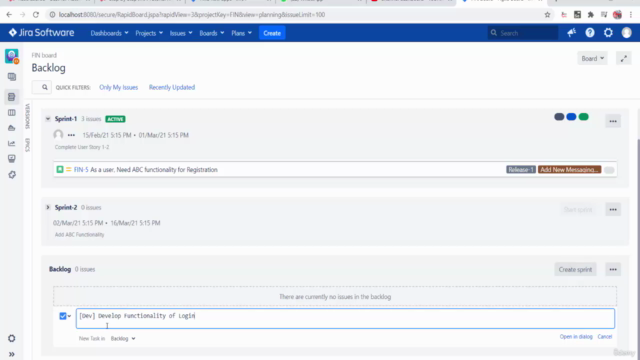Image resolution: width=640 pixels, height=360 pixels.
Task: Apply Only My Issues quick filter
Action: [118, 87]
